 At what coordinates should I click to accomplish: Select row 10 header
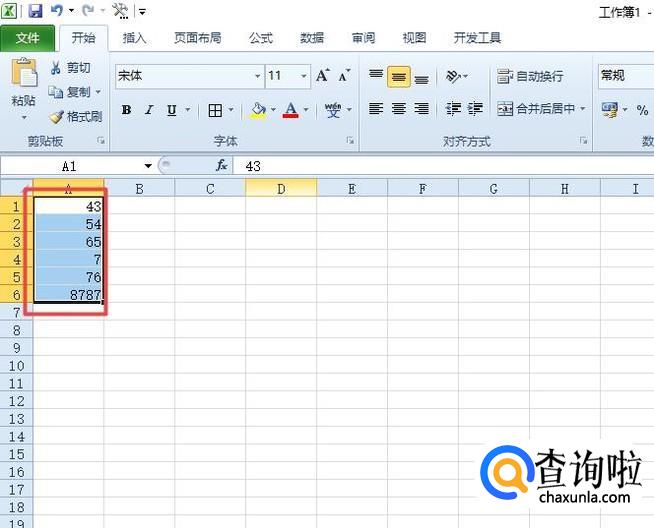(16, 366)
